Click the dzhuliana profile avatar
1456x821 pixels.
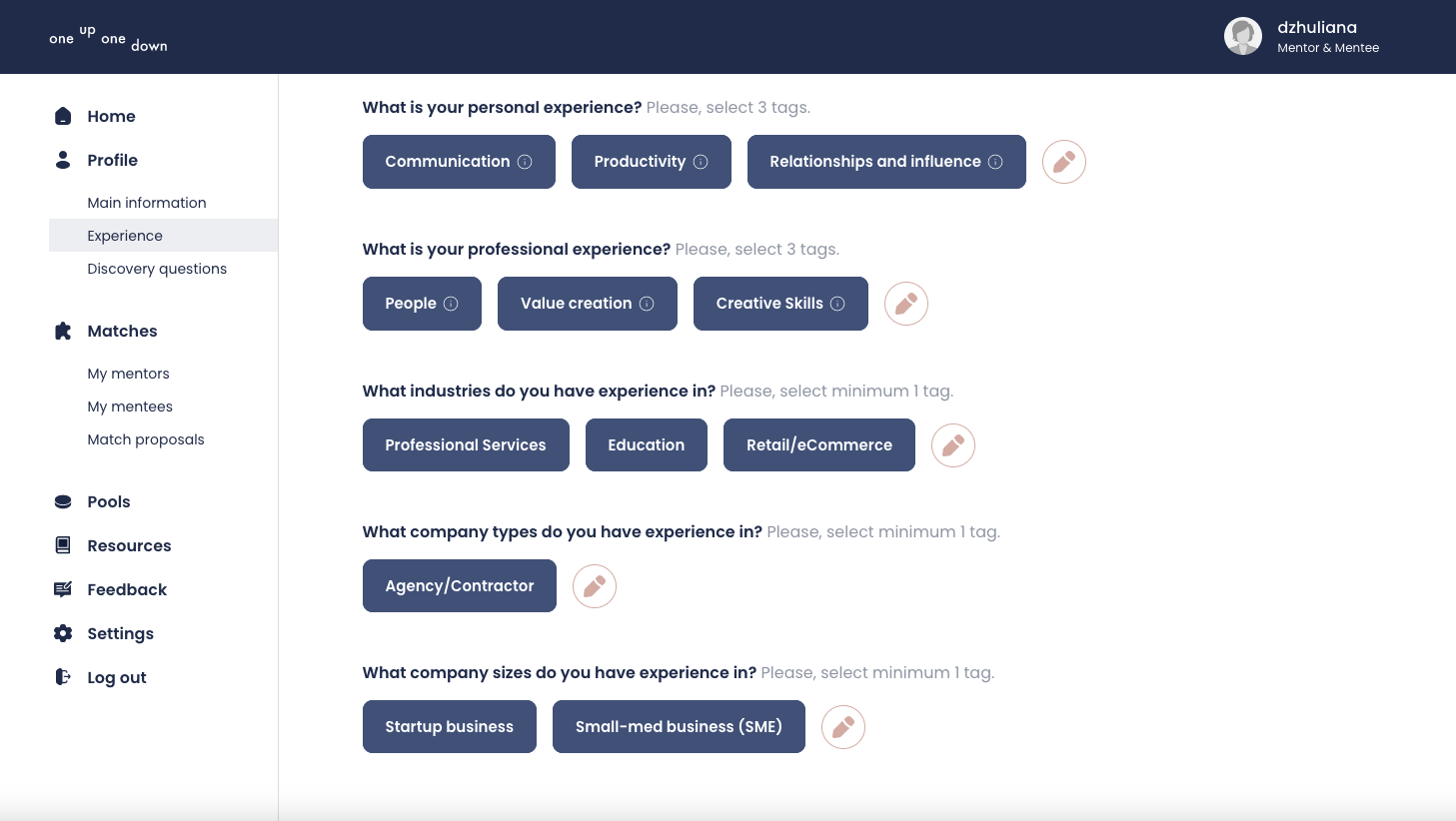pos(1243,37)
